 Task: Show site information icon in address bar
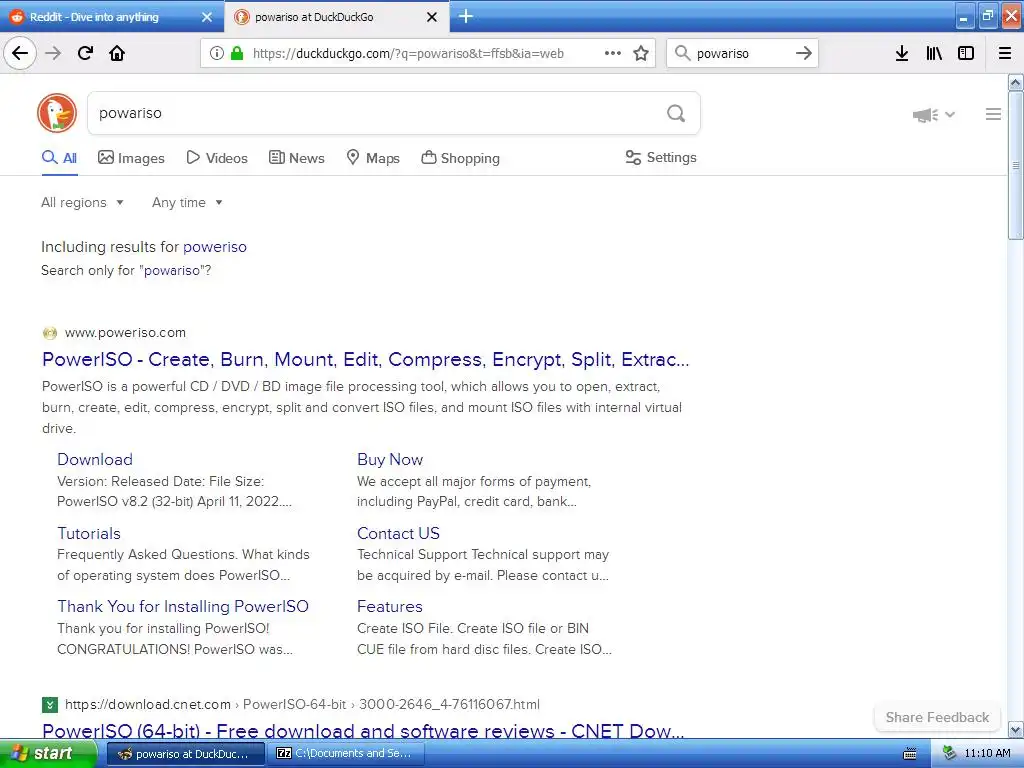pos(217,54)
